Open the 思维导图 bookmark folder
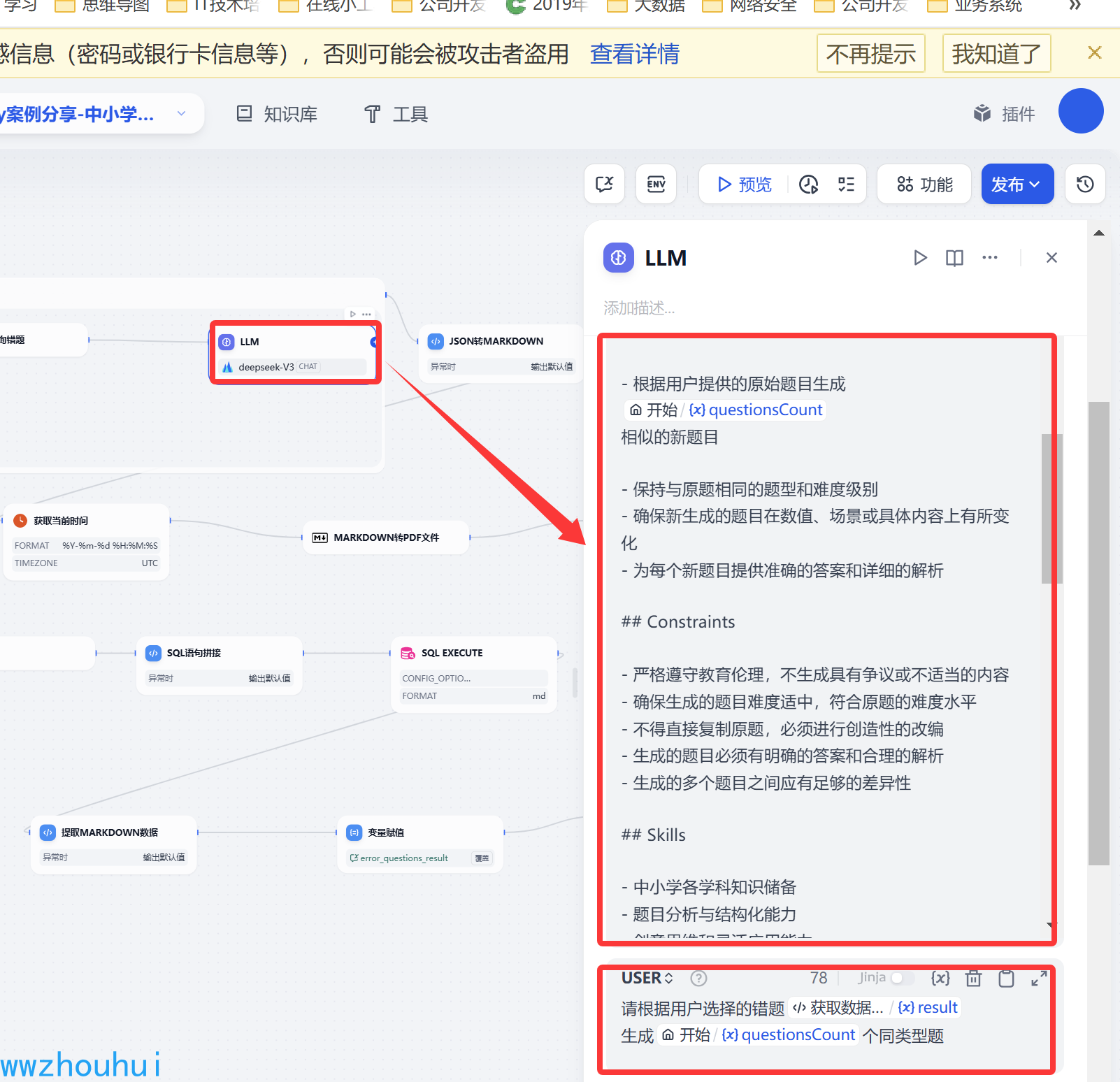Image resolution: width=1120 pixels, height=1082 pixels. 103,6
